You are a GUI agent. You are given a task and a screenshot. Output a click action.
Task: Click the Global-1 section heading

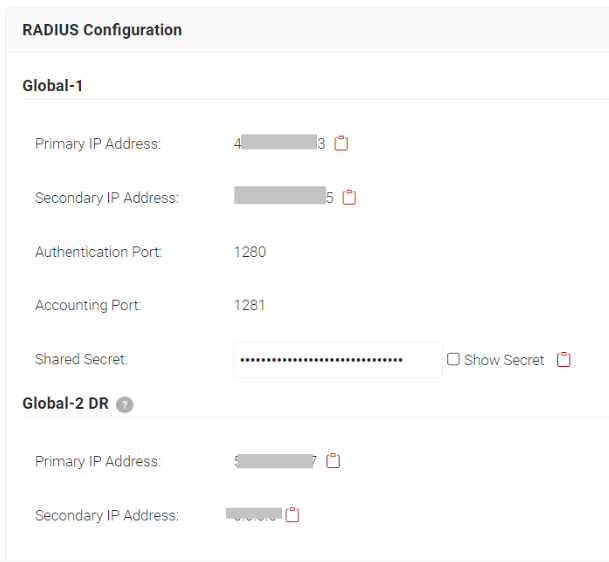click(x=52, y=86)
